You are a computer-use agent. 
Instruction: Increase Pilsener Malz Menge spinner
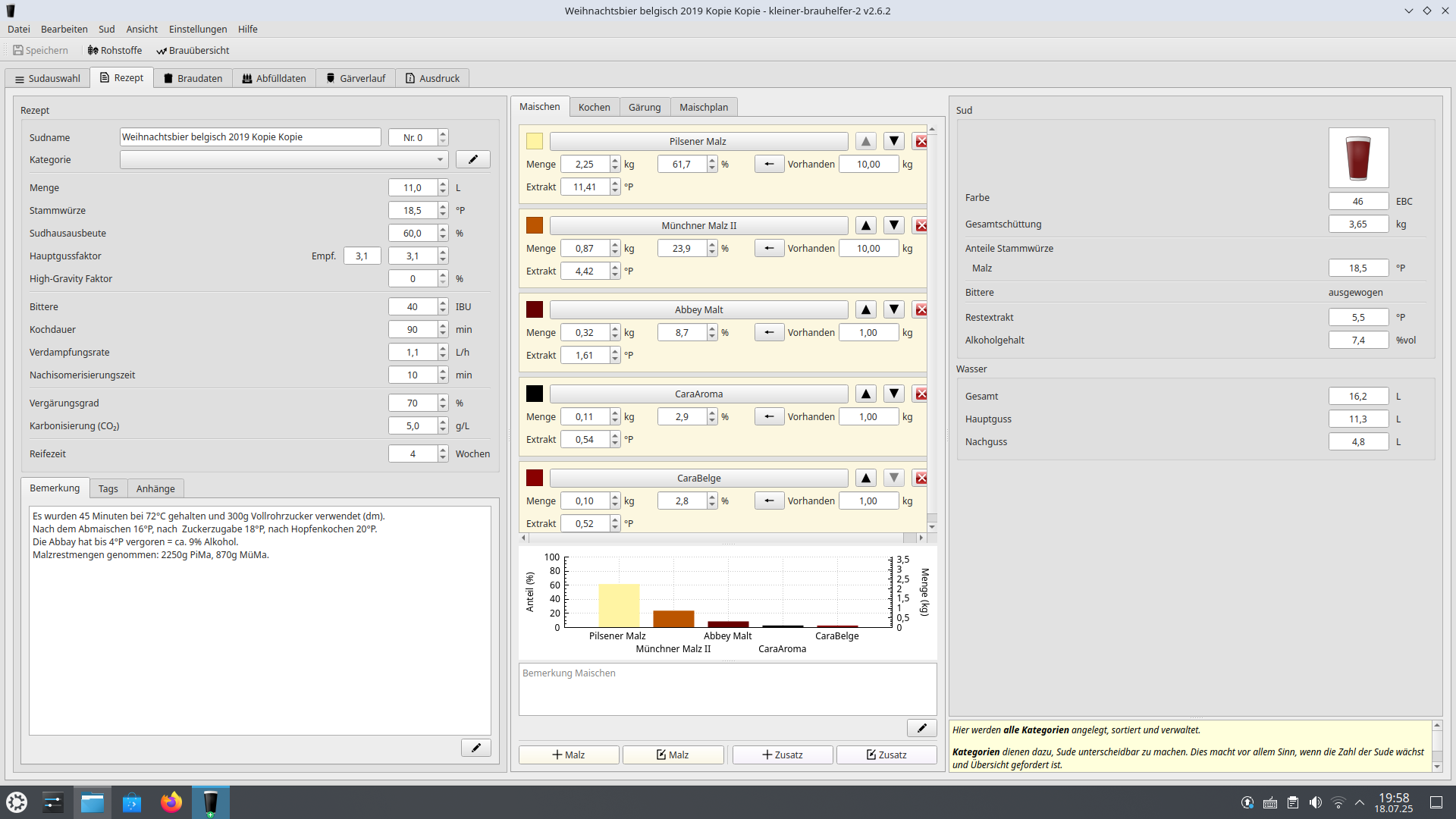(x=615, y=161)
